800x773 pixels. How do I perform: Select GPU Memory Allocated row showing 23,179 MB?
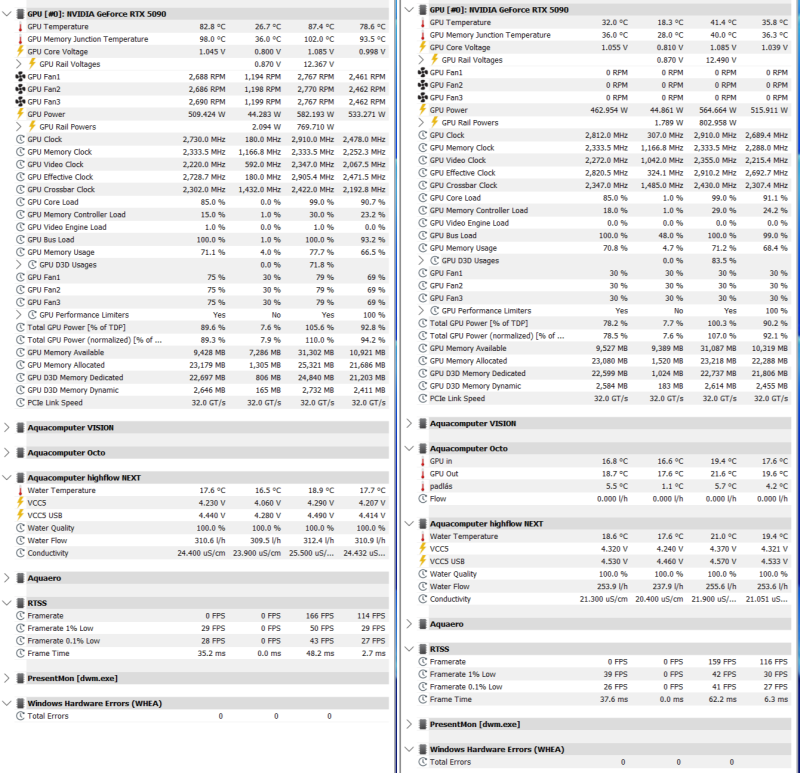(x=202, y=365)
